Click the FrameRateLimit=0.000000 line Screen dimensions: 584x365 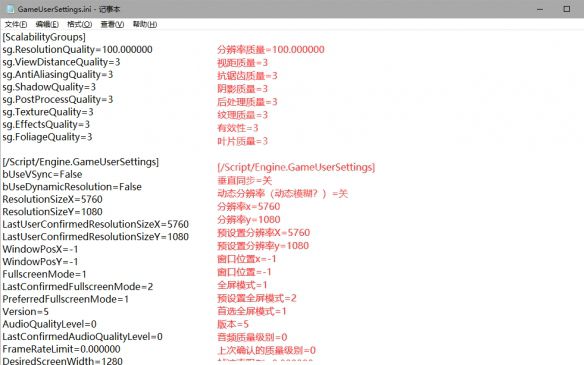coord(61,349)
